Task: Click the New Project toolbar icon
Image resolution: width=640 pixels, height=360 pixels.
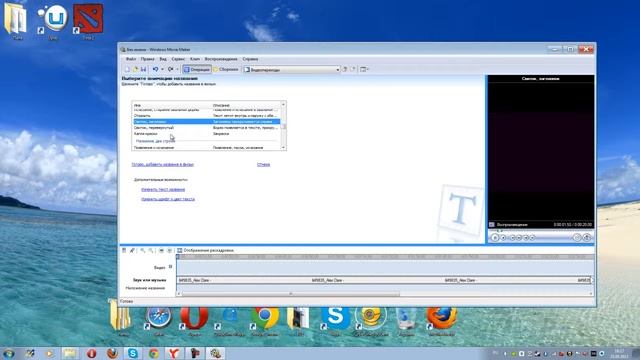Action: click(x=127, y=69)
